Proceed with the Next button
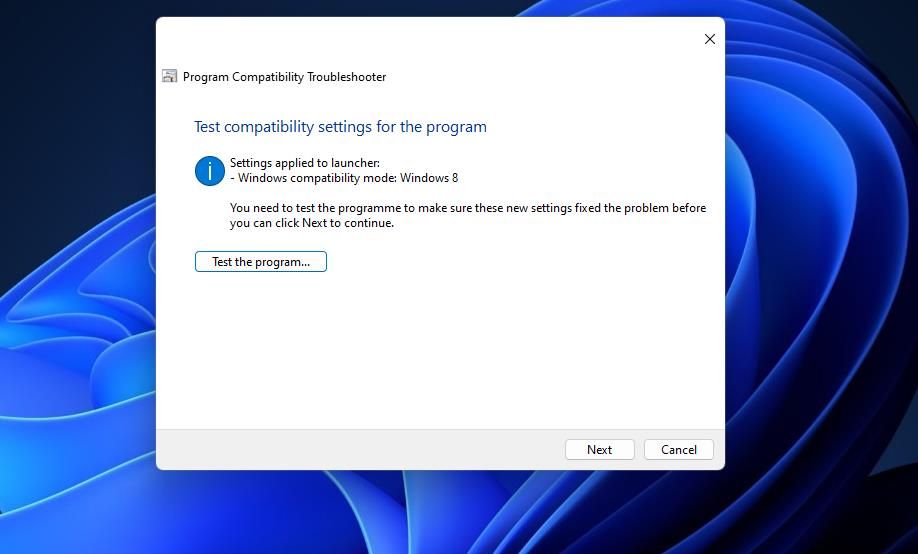The width and height of the screenshot is (918, 554). click(600, 450)
